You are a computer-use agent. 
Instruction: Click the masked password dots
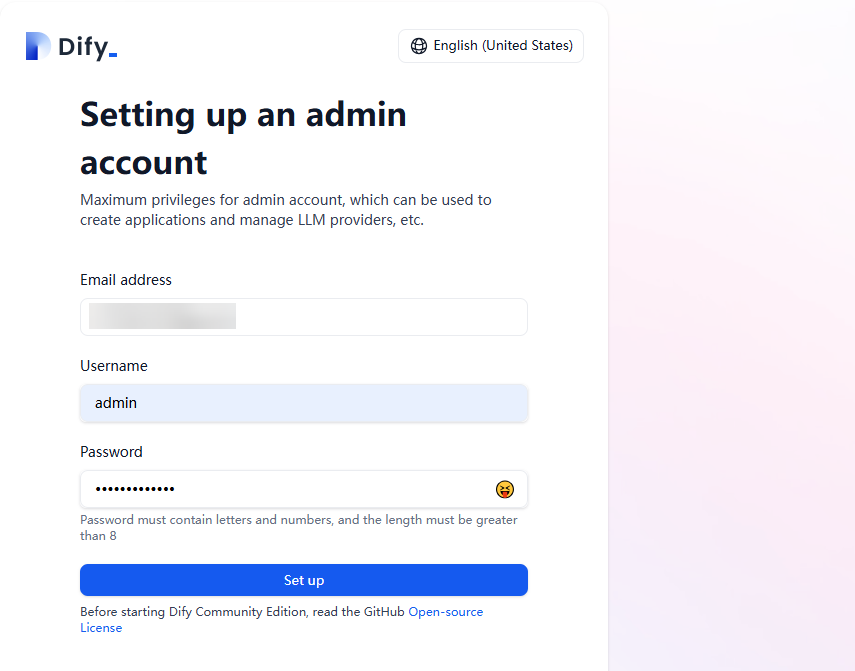coord(135,489)
